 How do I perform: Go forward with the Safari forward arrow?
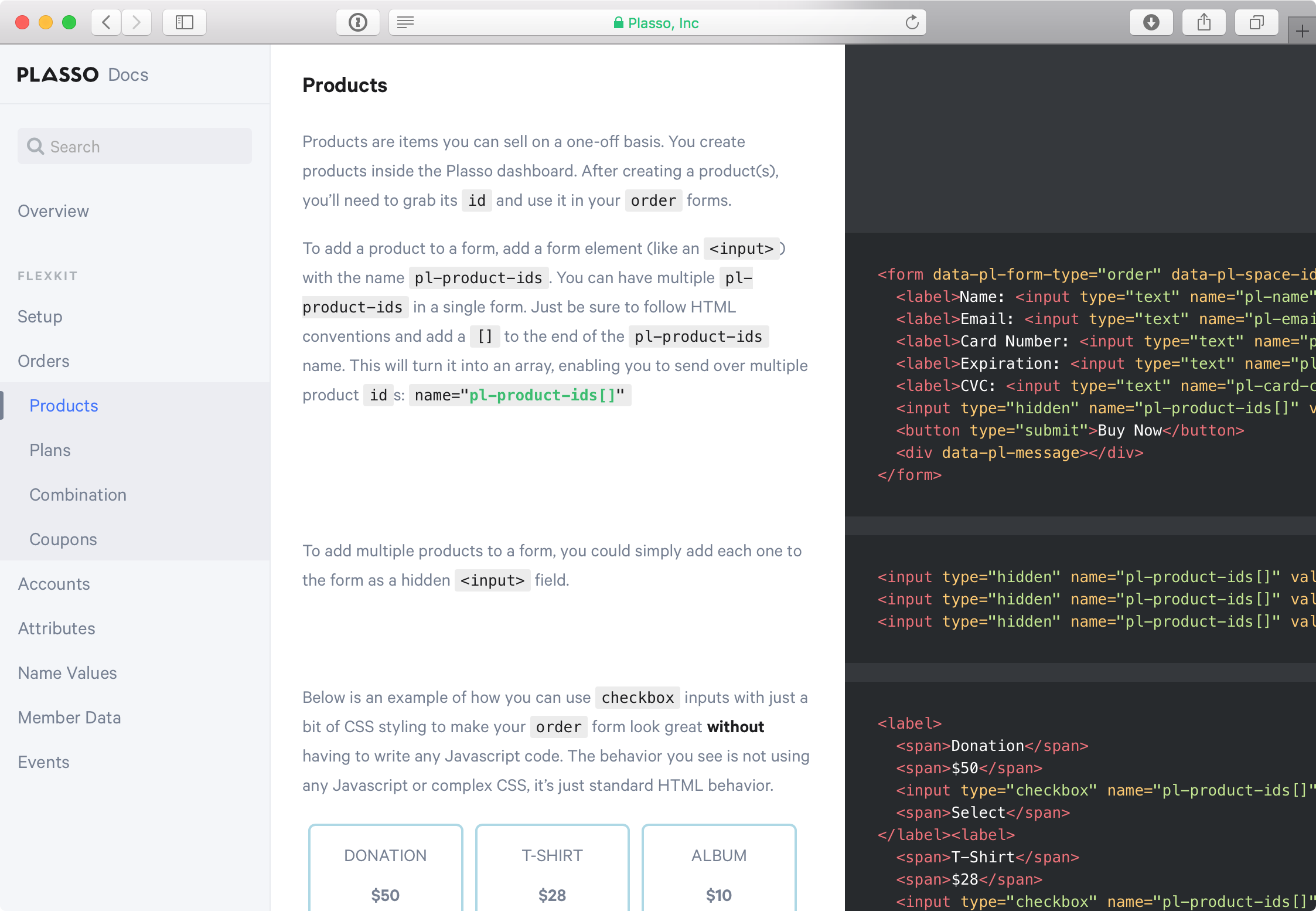(x=137, y=23)
